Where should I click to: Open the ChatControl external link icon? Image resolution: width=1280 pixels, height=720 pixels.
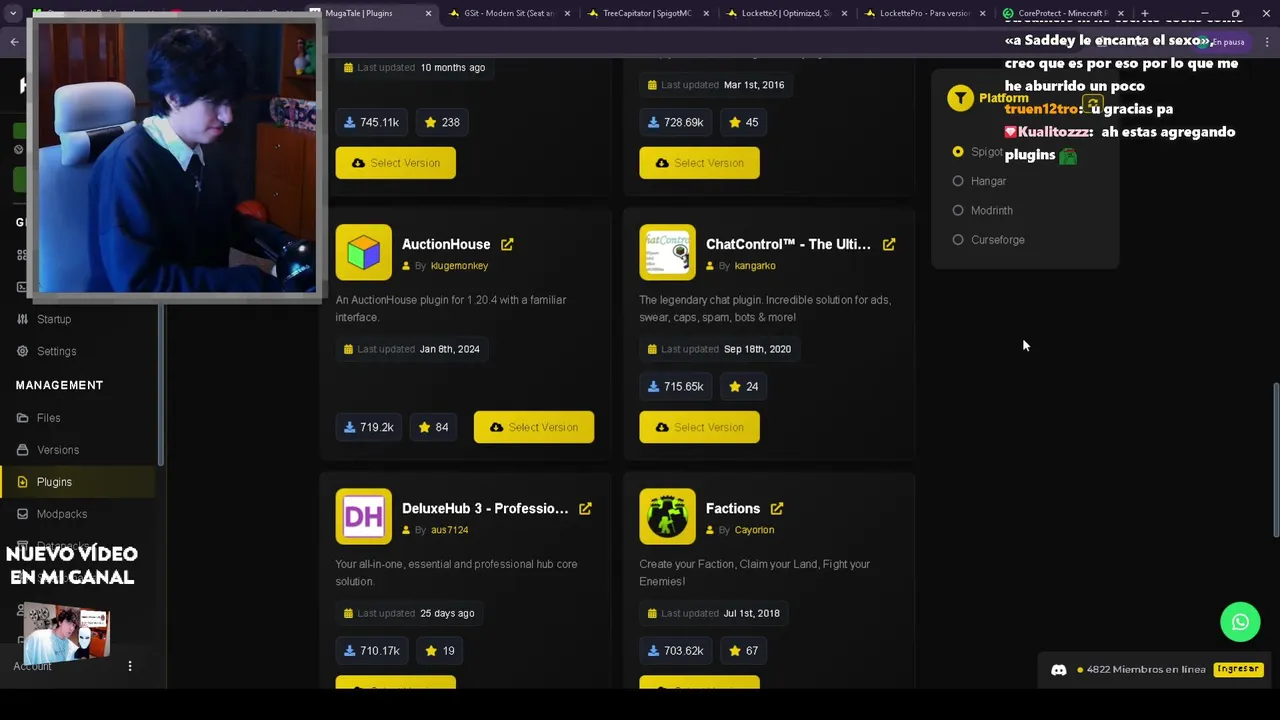[x=889, y=244]
